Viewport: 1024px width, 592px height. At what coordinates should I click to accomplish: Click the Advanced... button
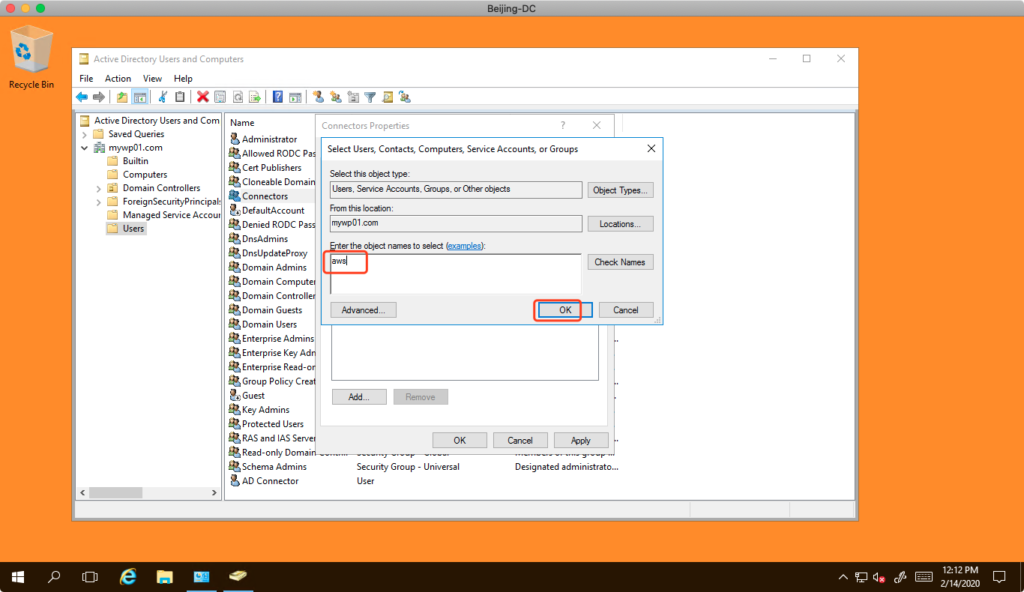coord(363,310)
